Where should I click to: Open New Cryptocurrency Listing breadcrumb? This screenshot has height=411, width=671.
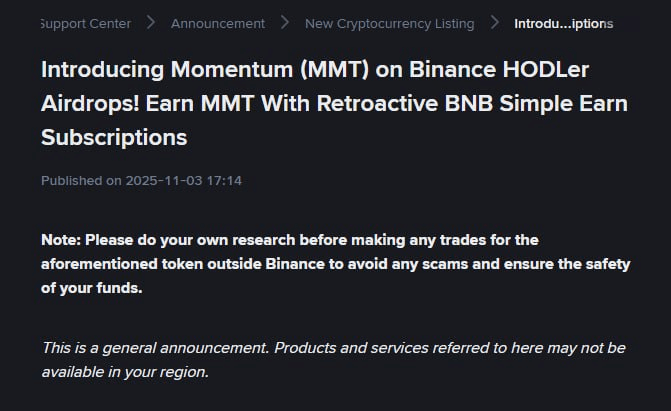click(389, 23)
